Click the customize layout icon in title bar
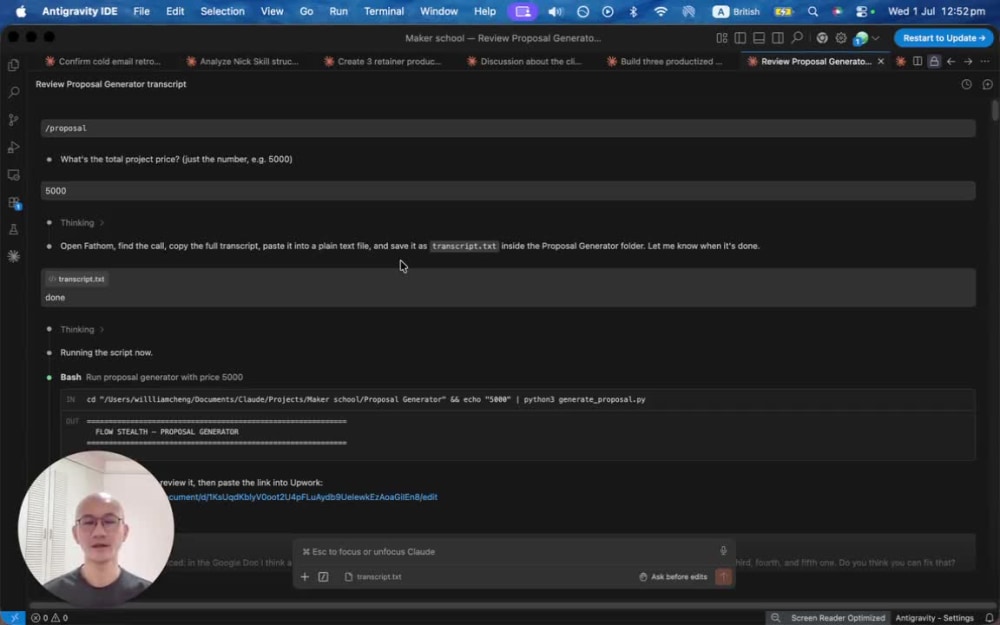This screenshot has width=1000, height=625. (x=722, y=38)
